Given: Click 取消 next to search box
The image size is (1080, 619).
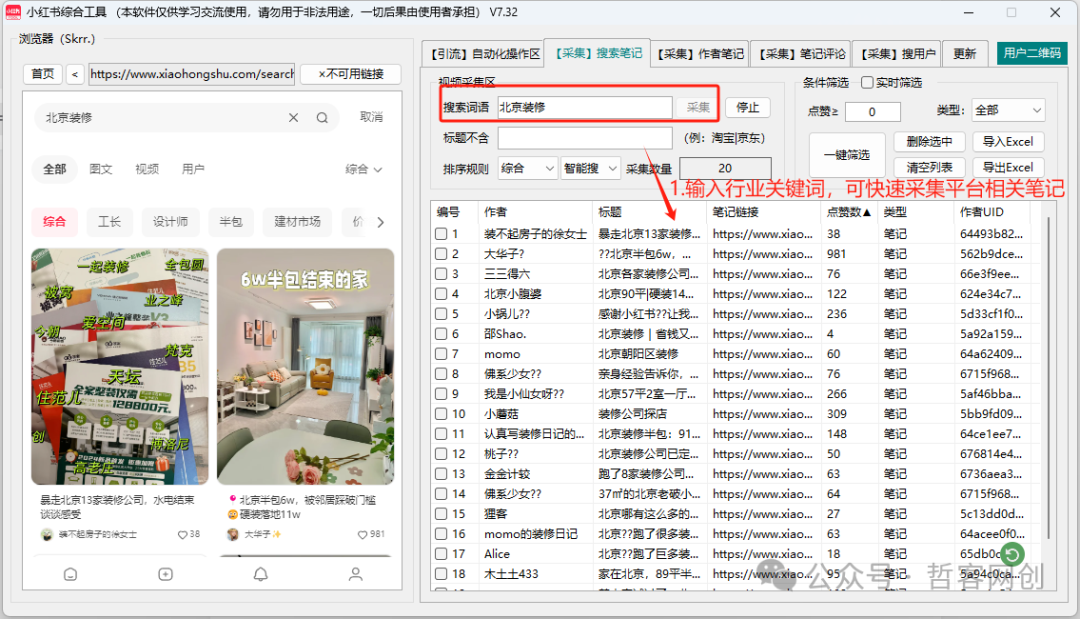Looking at the screenshot, I should pos(371,117).
